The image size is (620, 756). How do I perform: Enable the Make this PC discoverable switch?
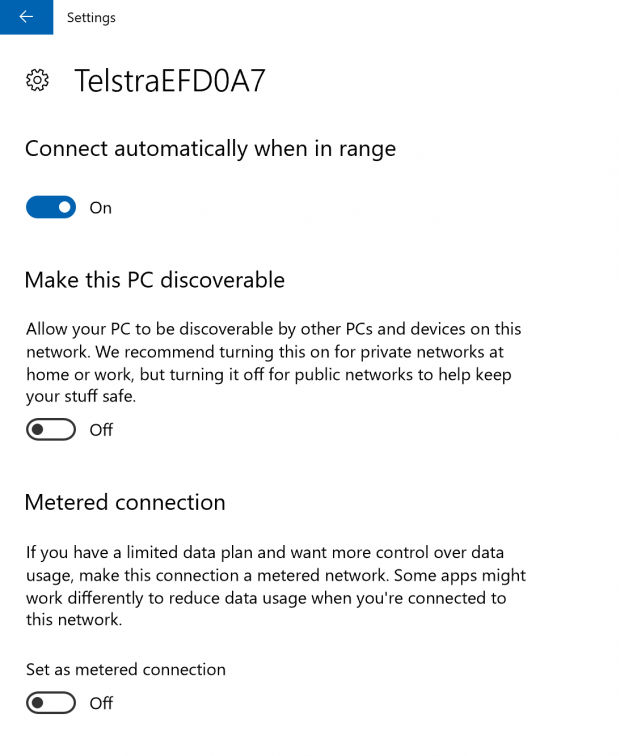point(51,429)
